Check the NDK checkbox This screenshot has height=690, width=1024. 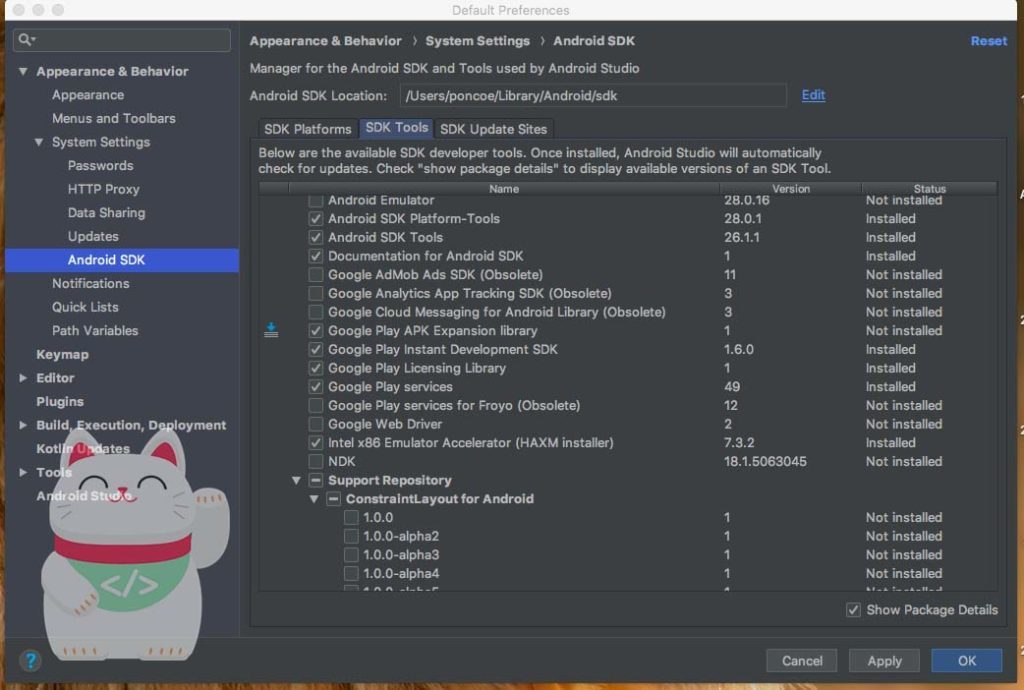316,462
